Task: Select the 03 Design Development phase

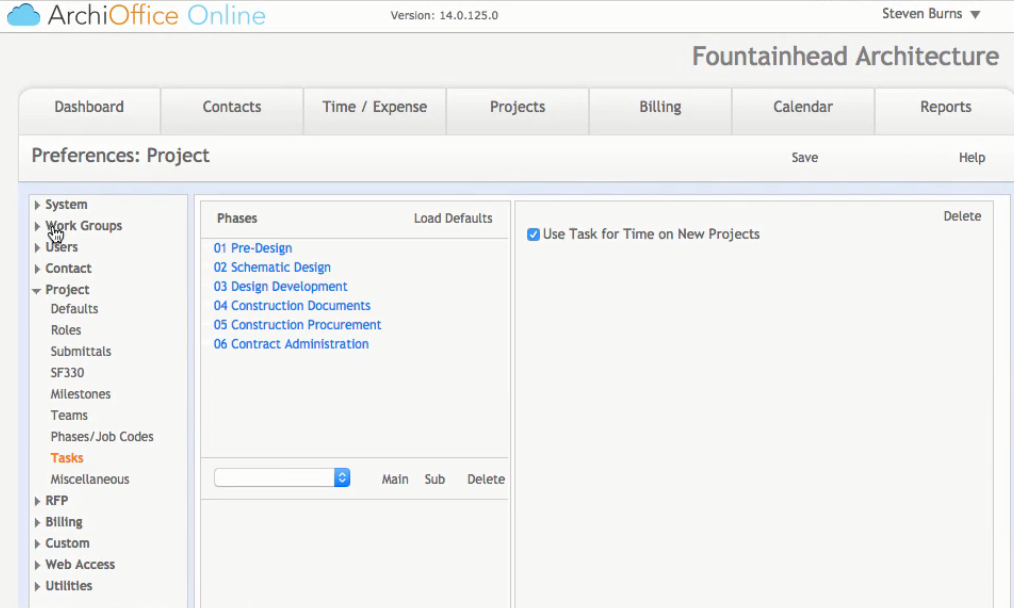Action: [280, 287]
